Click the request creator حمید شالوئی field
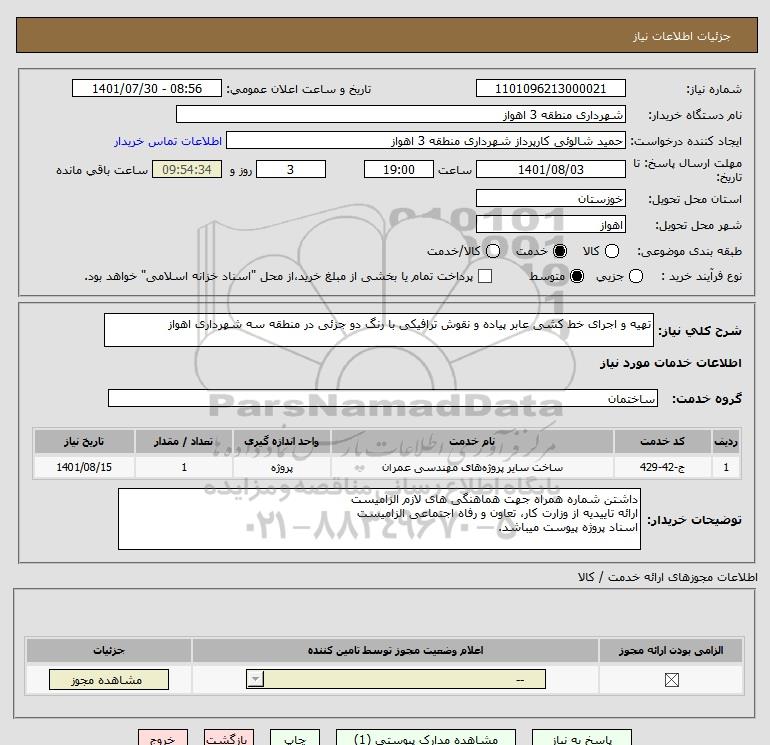Screen dimensions: 770x745 click(x=426, y=141)
